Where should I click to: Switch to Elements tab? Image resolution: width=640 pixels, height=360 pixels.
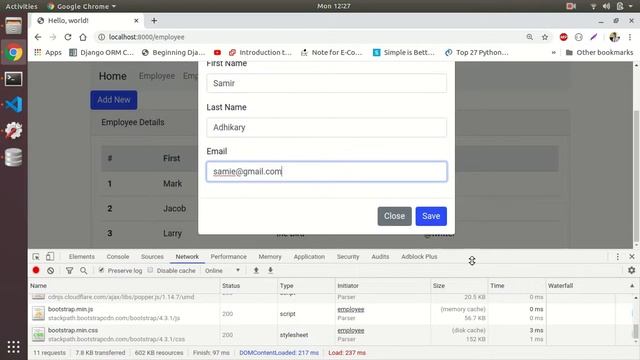(82, 257)
